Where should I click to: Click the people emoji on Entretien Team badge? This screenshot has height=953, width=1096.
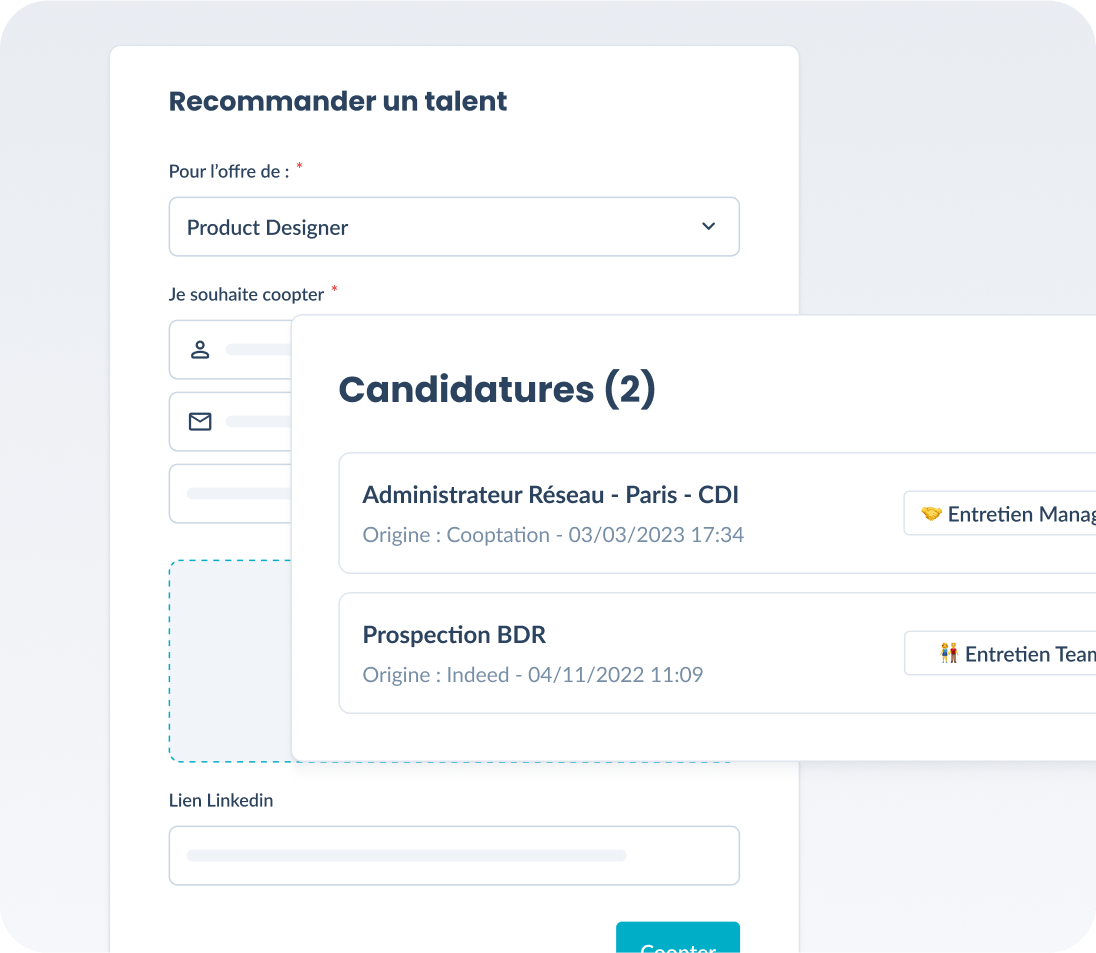pyautogui.click(x=947, y=653)
